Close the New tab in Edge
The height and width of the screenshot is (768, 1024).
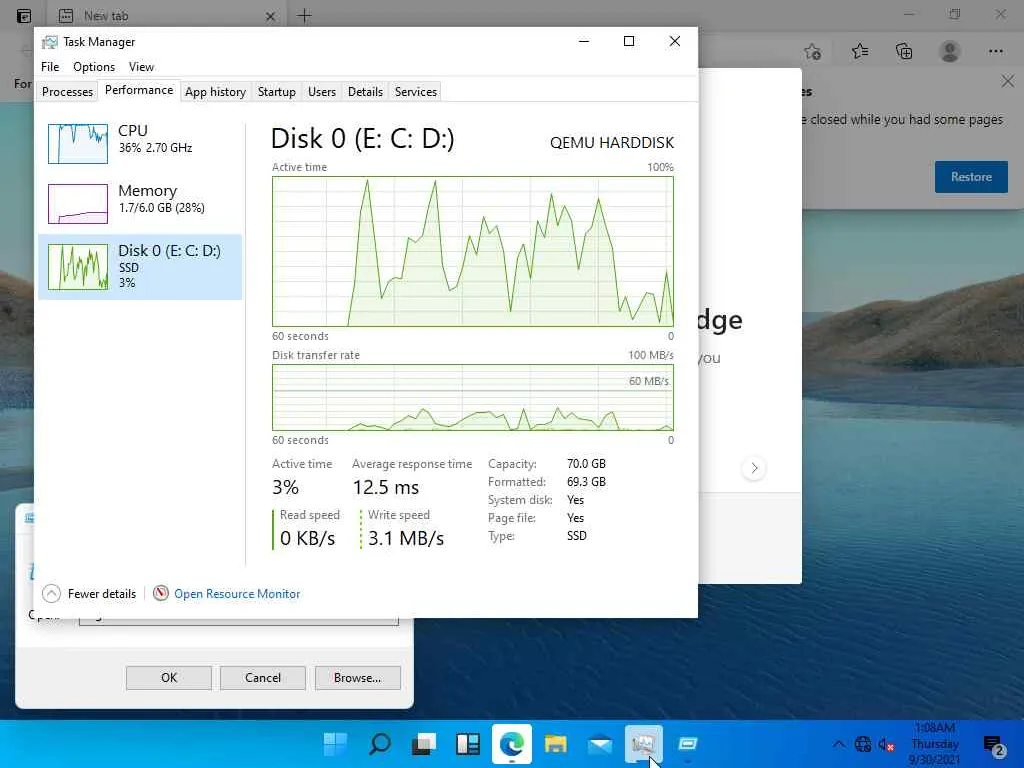(270, 16)
